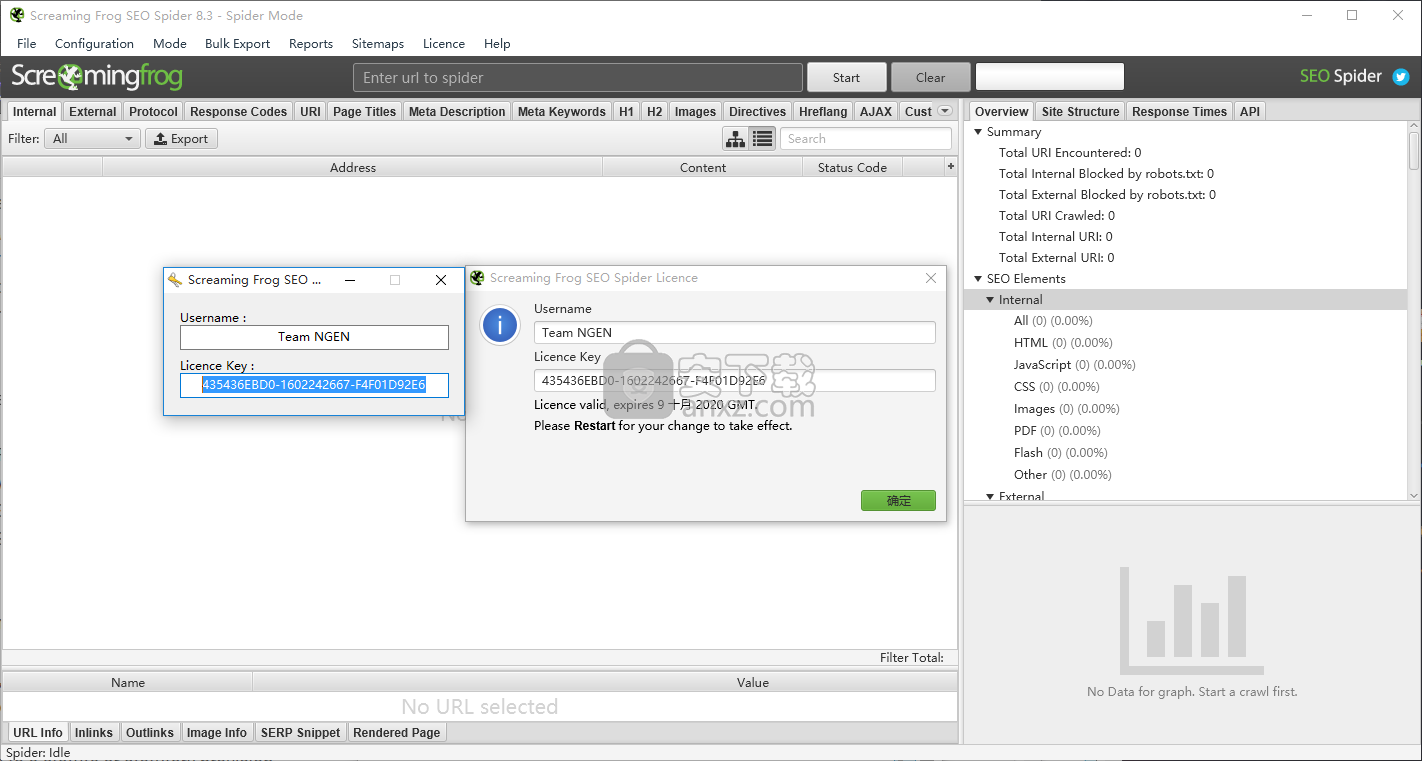Click the Enter url to spider field

coord(578,77)
